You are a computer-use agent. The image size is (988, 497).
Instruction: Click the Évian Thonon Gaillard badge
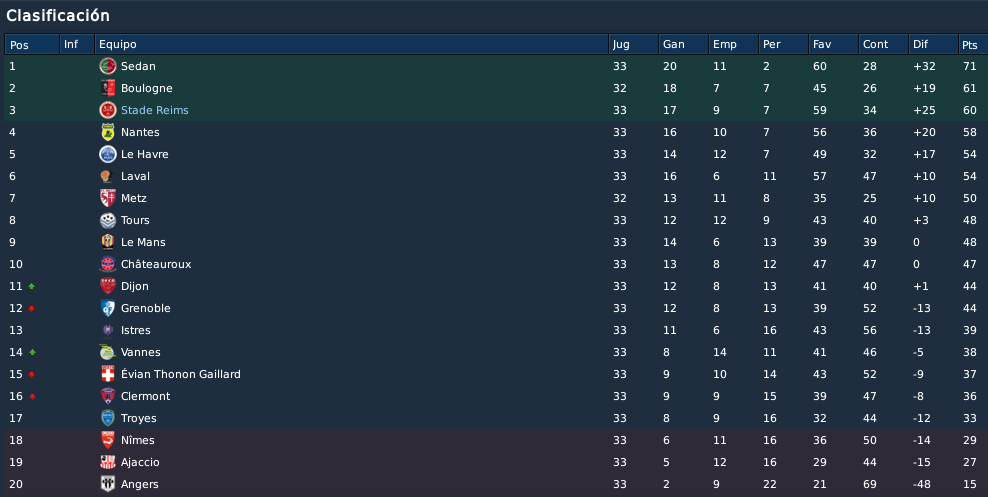coord(108,374)
